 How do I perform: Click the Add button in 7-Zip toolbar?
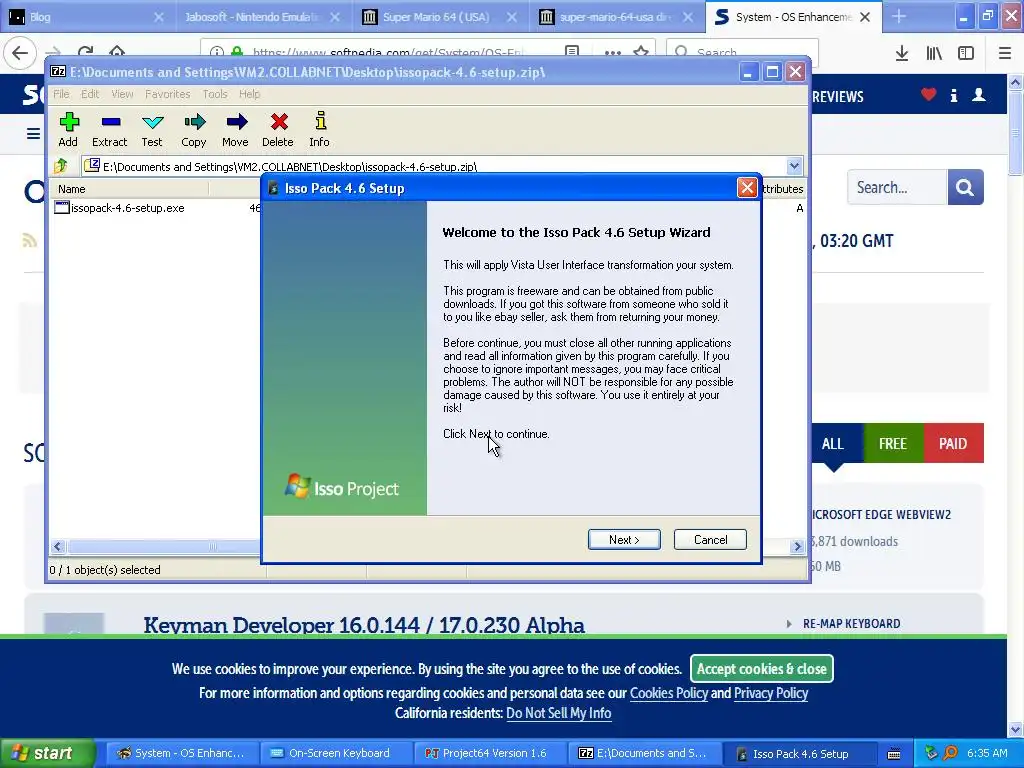[x=68, y=129]
